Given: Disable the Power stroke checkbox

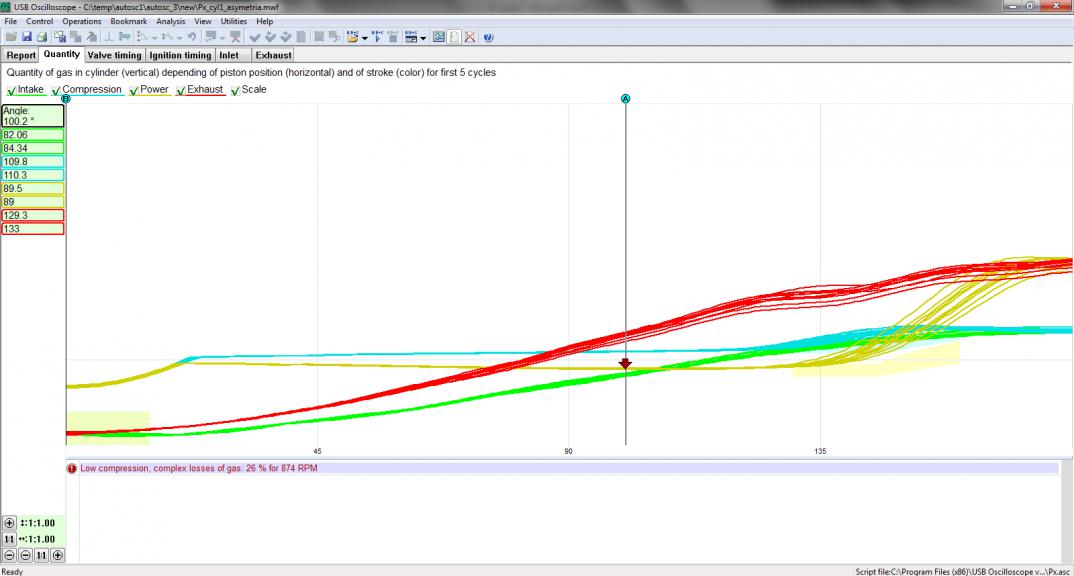Looking at the screenshot, I should (x=134, y=90).
